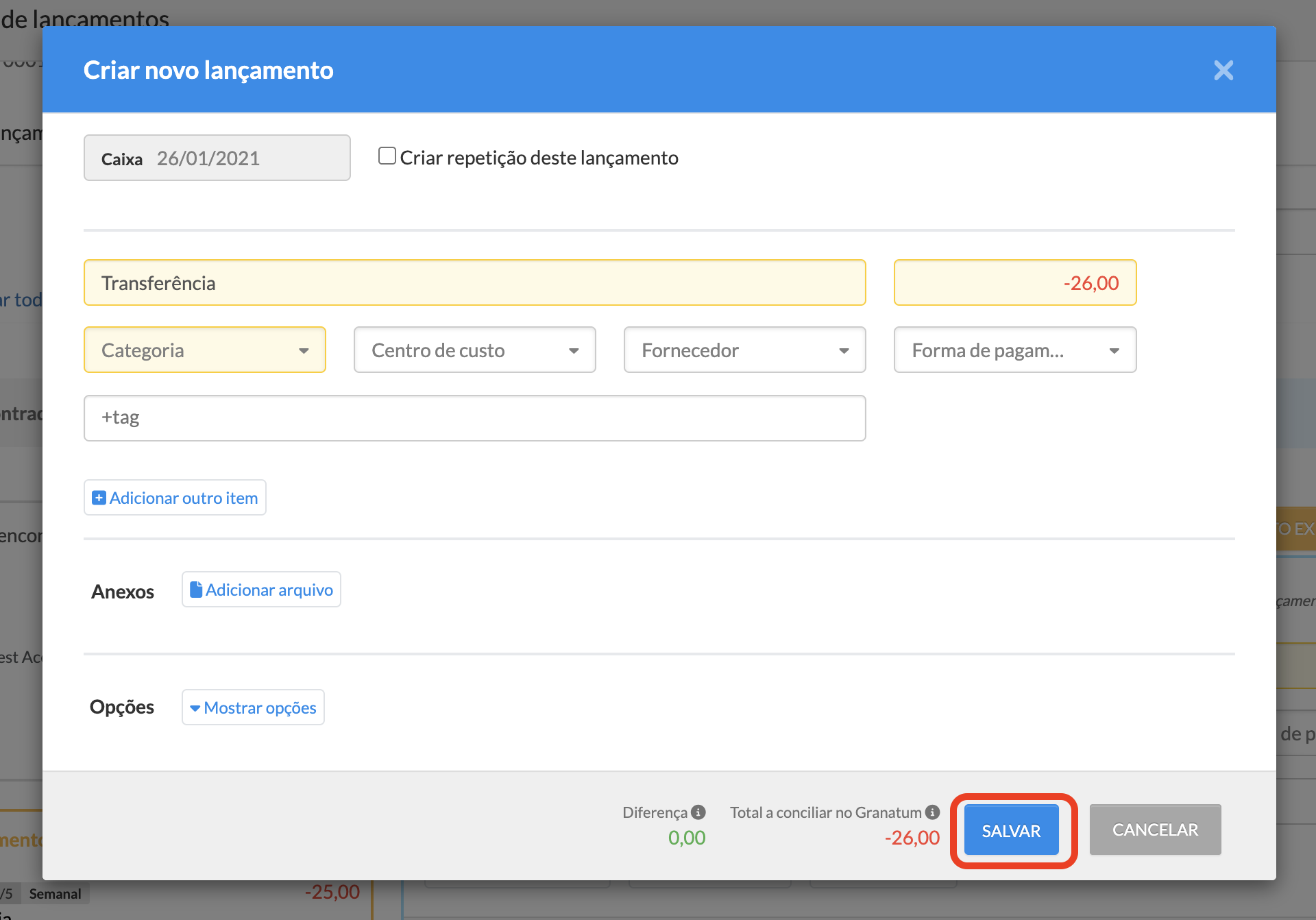
Task: Click the Transferência description field
Action: (x=474, y=282)
